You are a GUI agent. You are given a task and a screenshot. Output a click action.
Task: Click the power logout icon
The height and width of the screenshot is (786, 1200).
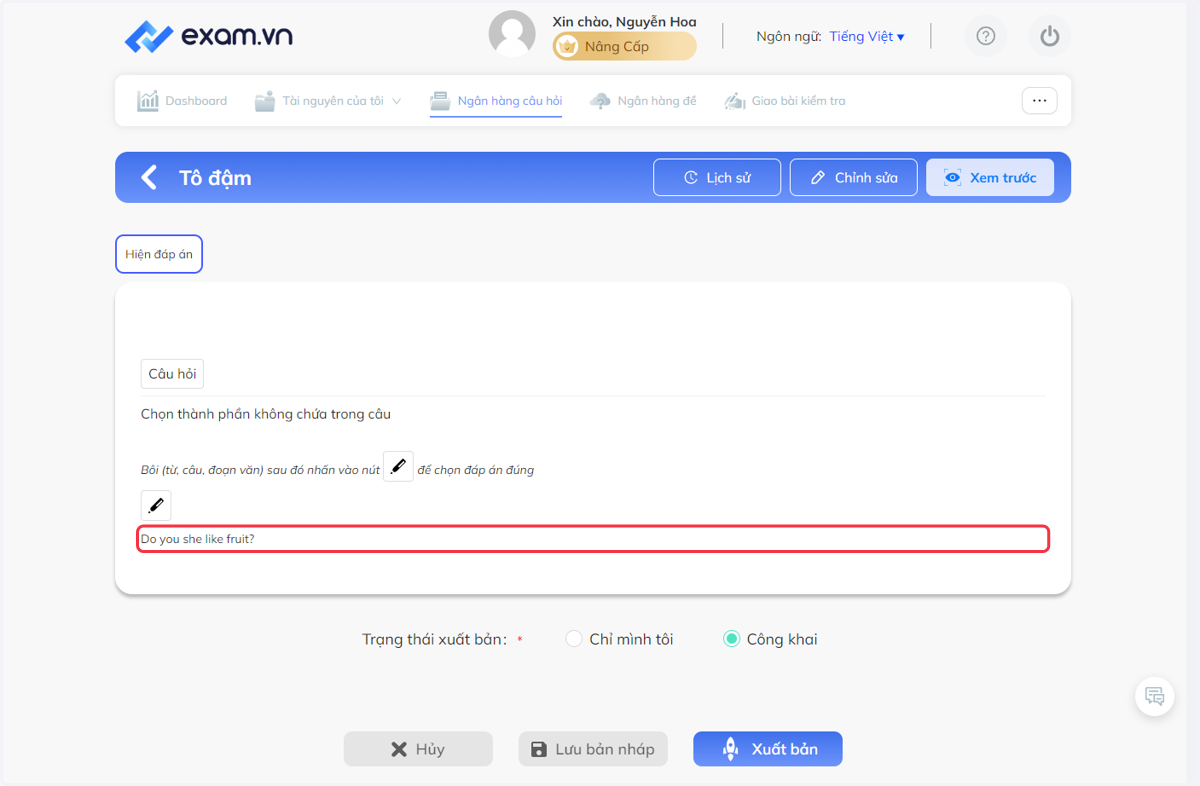coord(1049,37)
